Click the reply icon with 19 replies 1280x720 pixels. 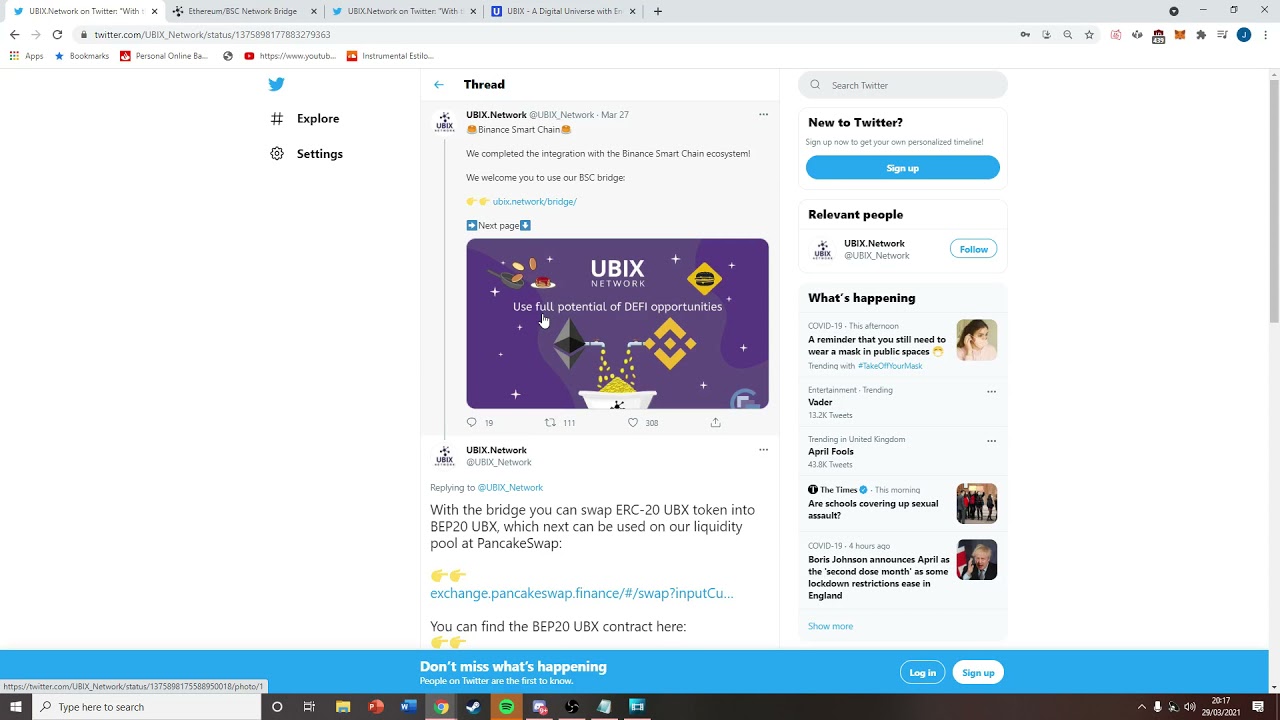472,423
